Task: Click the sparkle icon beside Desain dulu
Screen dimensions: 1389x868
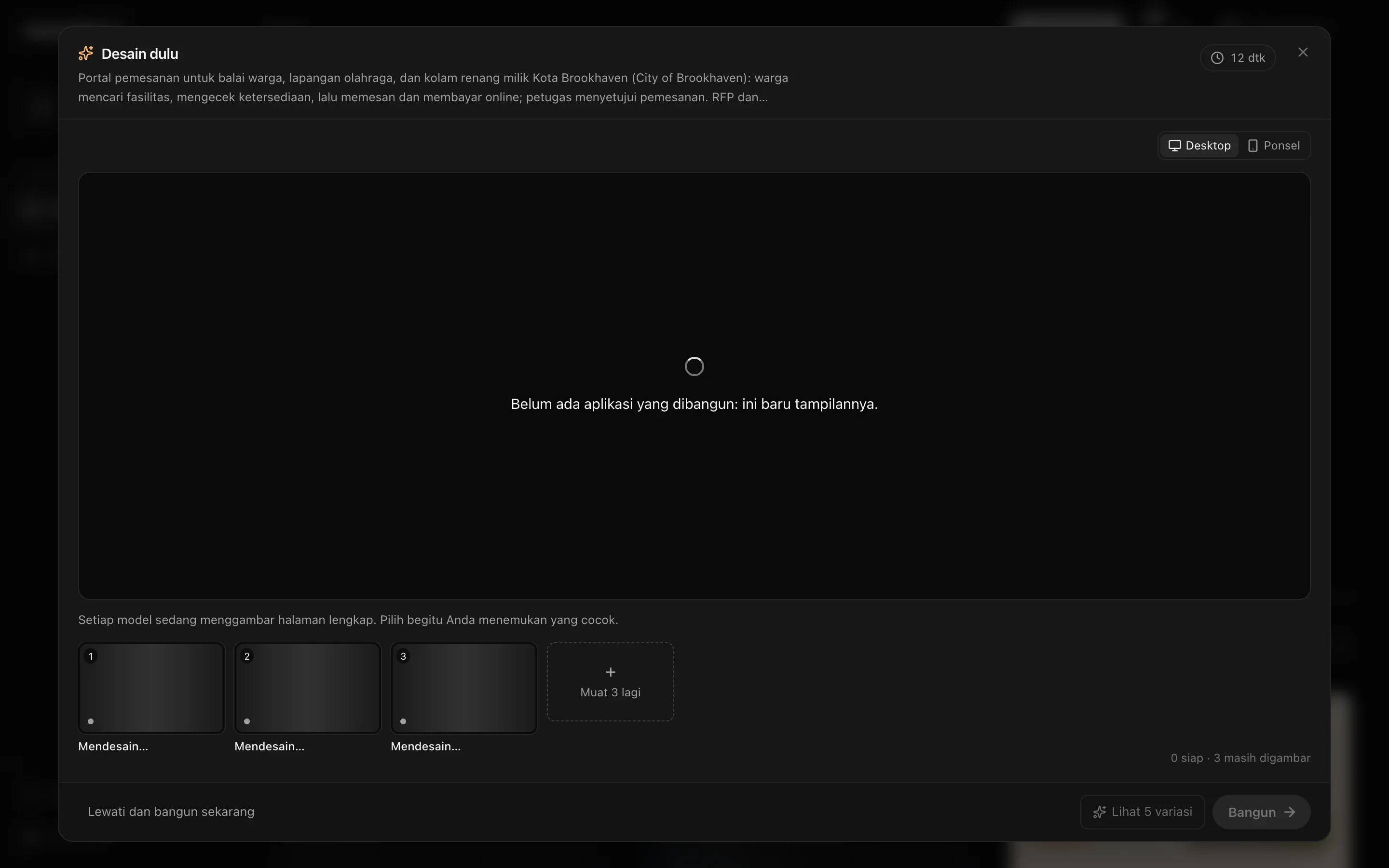Action: pyautogui.click(x=86, y=54)
